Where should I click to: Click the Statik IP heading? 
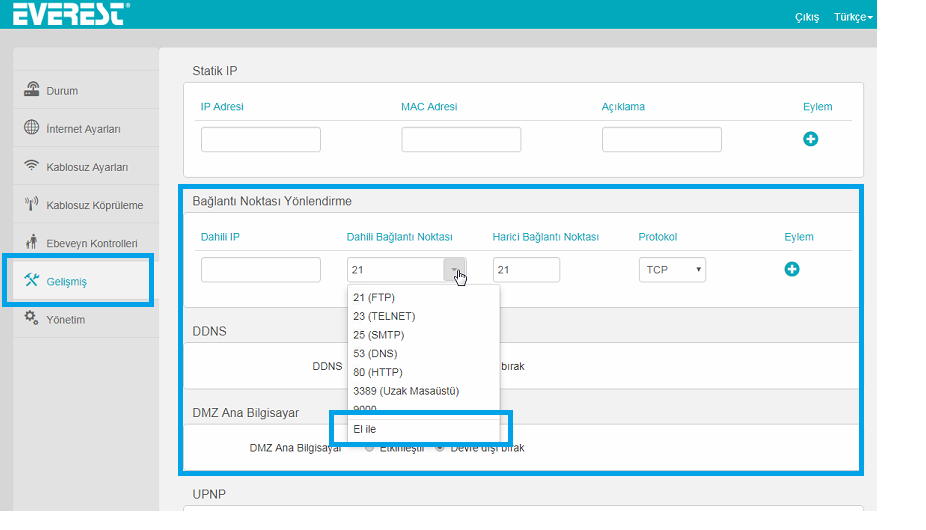214,71
